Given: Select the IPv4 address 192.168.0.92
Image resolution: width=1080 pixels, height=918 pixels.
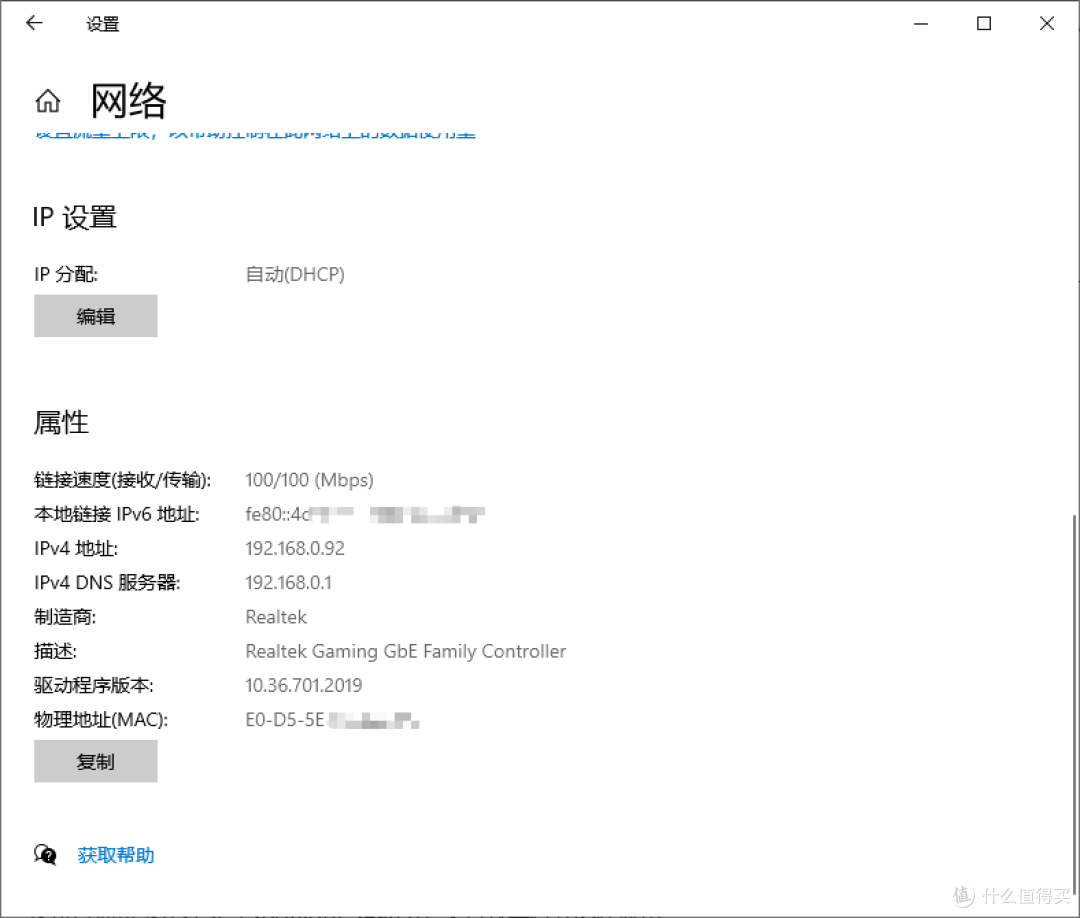Looking at the screenshot, I should tap(295, 548).
